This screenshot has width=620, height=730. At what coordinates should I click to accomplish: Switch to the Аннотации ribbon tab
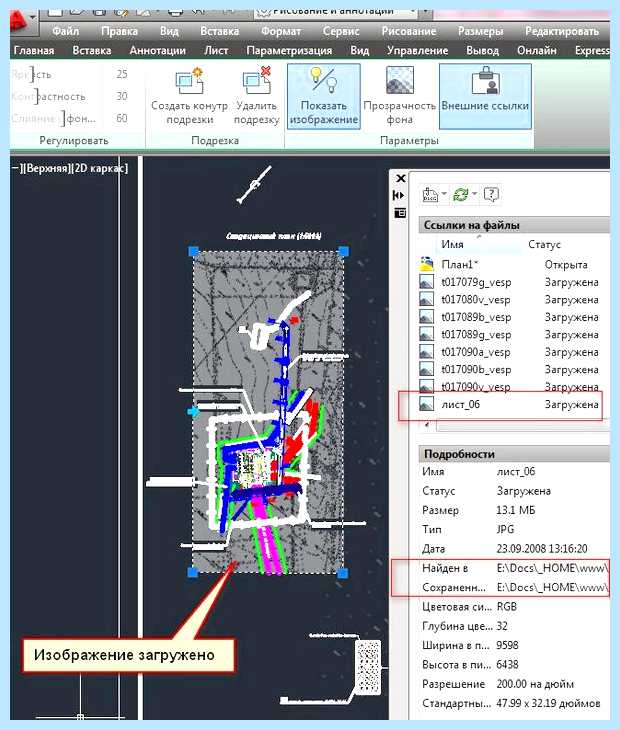pos(157,50)
